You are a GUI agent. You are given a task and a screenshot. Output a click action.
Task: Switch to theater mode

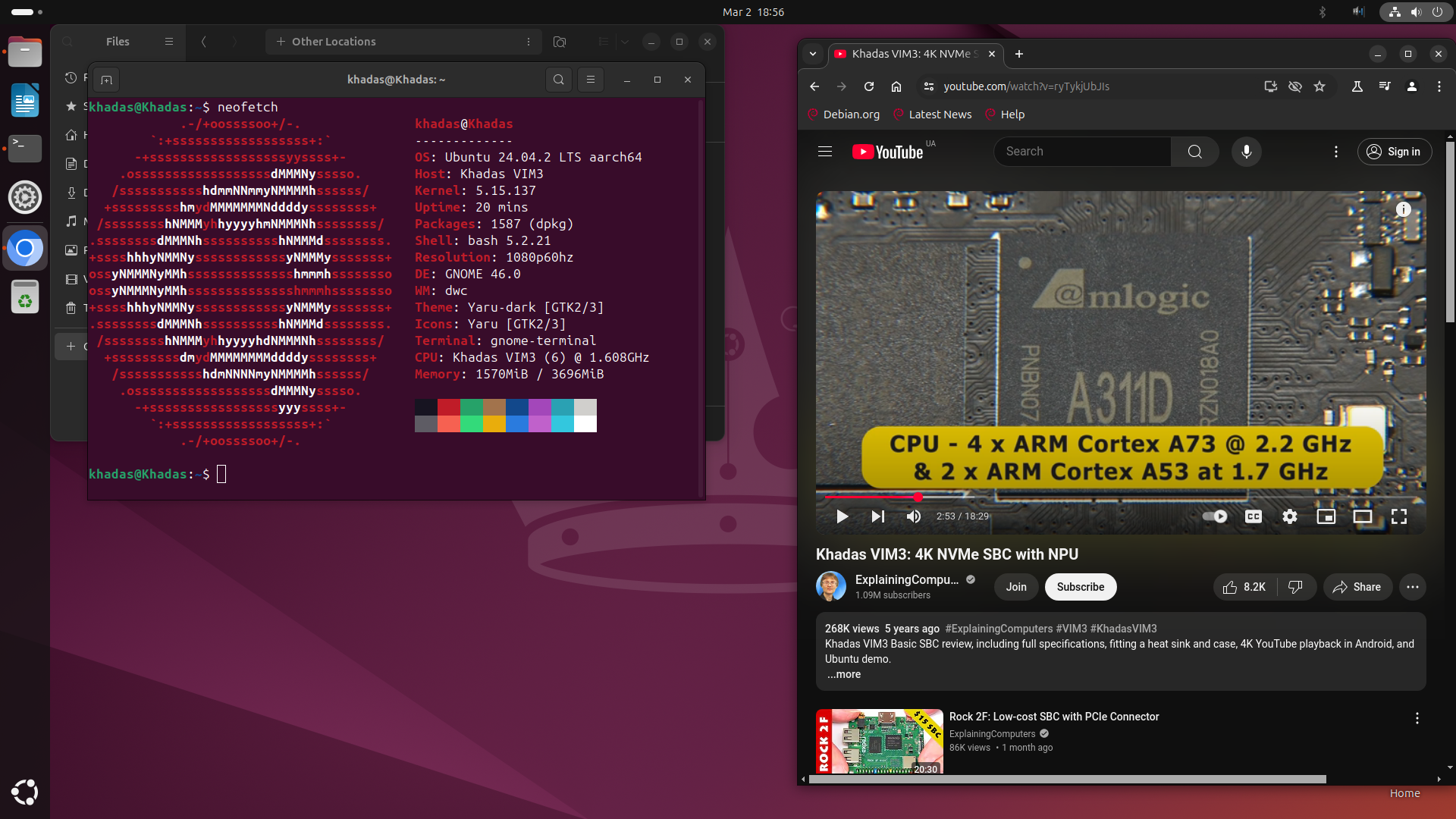(x=1363, y=516)
